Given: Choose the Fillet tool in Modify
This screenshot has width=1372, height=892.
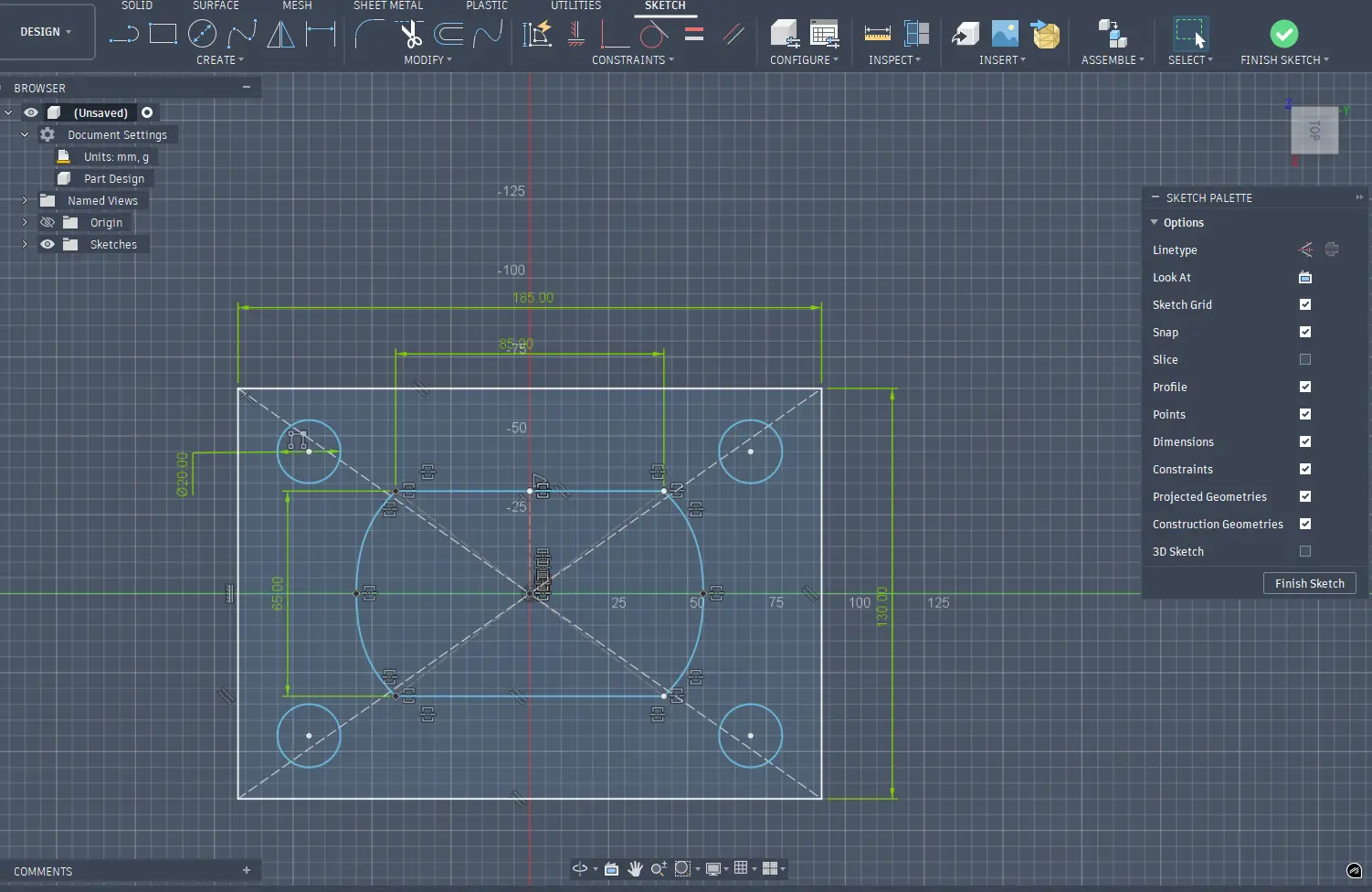Looking at the screenshot, I should point(368,35).
